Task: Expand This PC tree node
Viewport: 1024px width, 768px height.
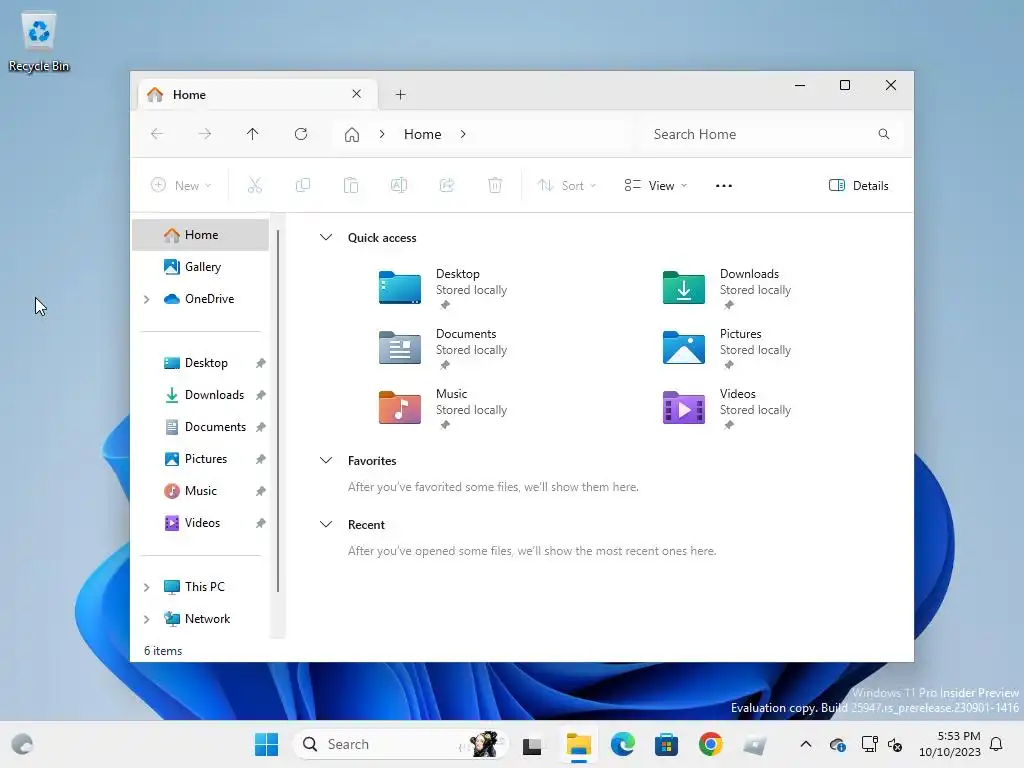Action: (147, 587)
